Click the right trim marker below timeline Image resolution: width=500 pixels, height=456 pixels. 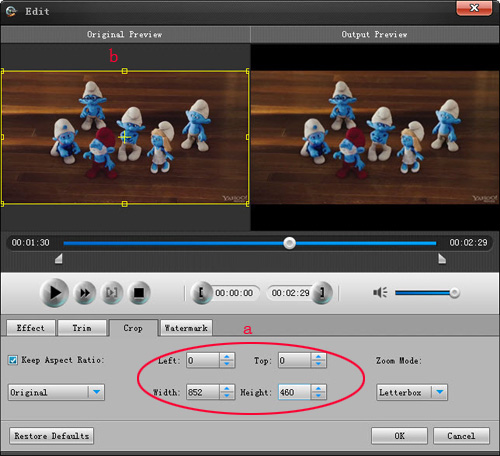tap(442, 258)
